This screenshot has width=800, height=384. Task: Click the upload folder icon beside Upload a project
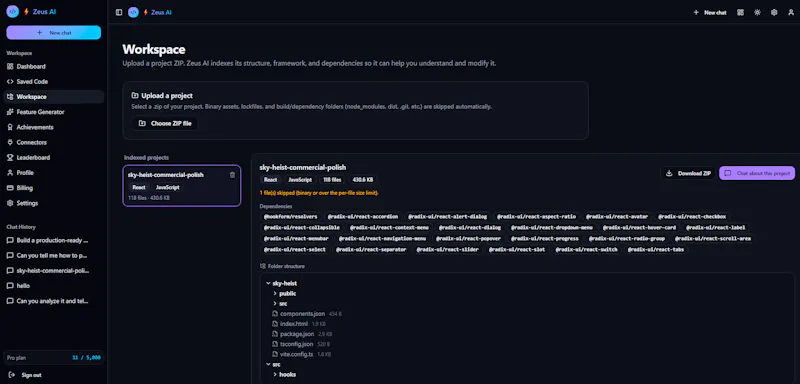(x=135, y=95)
